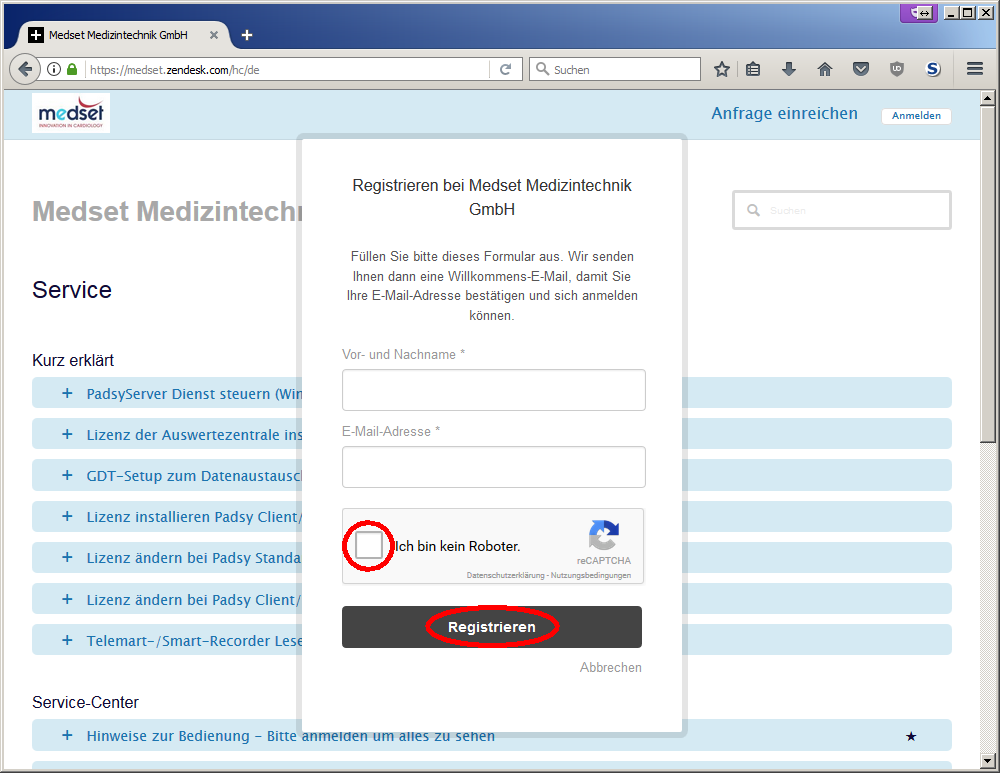The image size is (1000, 773).
Task: Open the Firefox hamburger menu
Action: pyautogui.click(x=975, y=69)
